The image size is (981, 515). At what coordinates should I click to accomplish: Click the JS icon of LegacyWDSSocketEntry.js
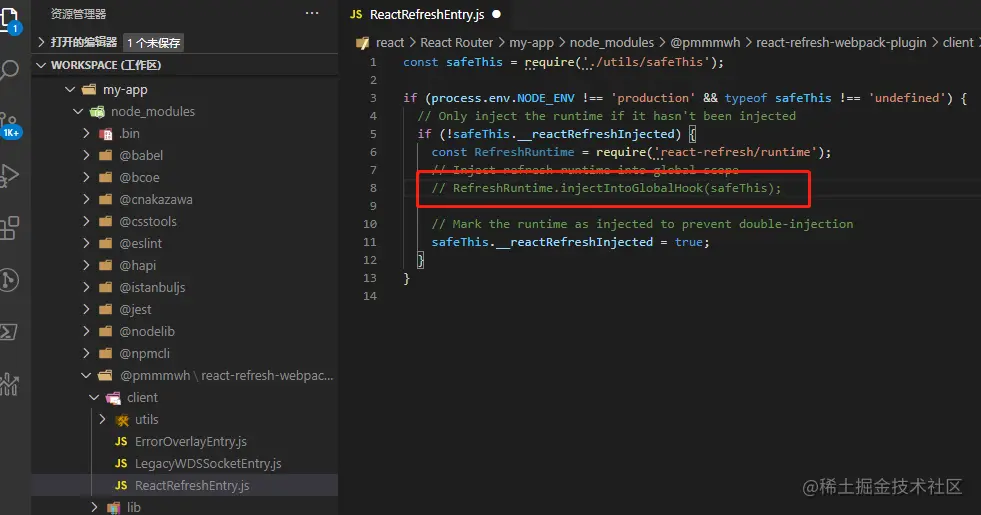tap(121, 464)
